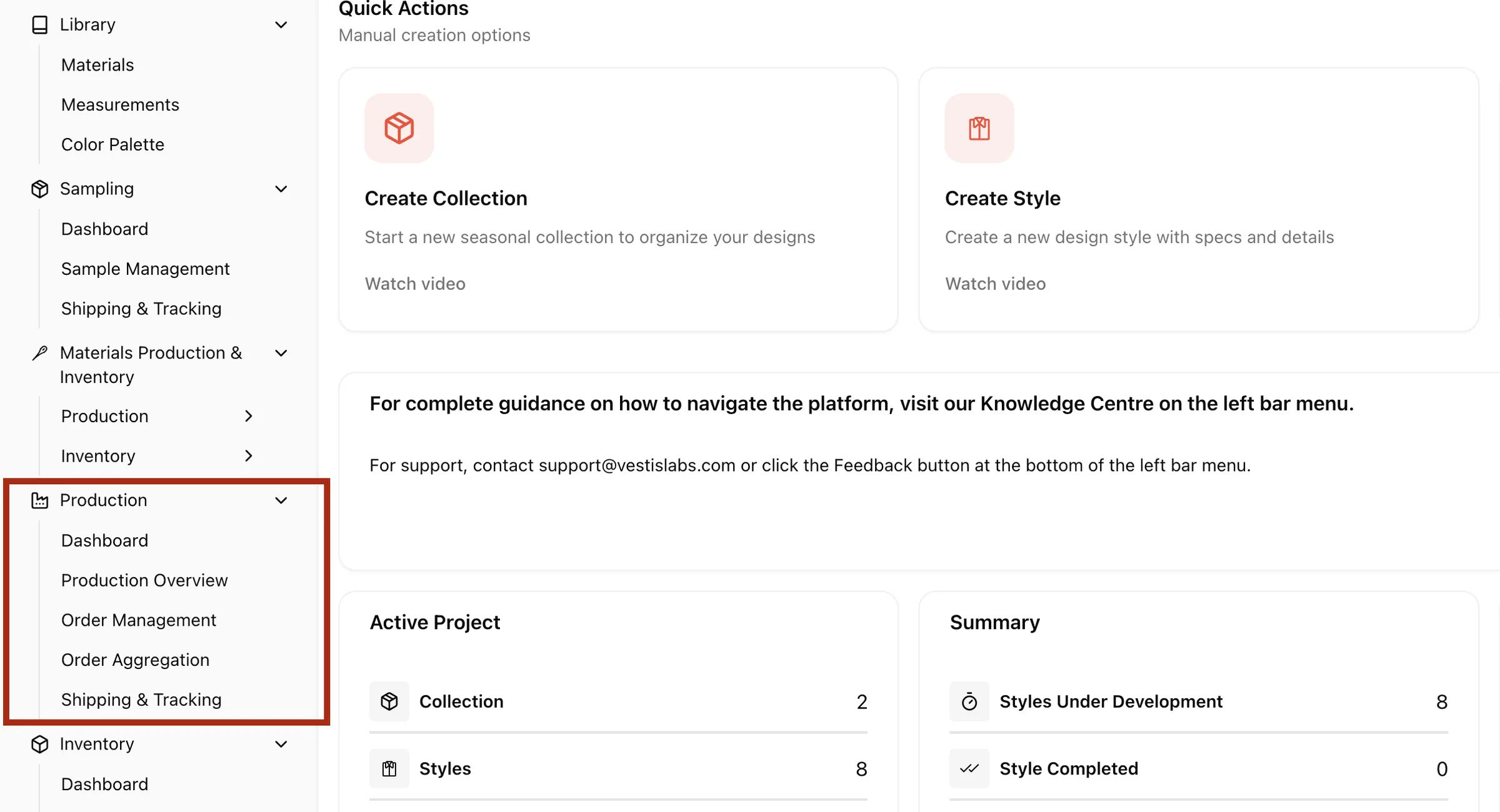Image resolution: width=1500 pixels, height=812 pixels.
Task: Open the Sampling Dashboard item
Action: coord(104,229)
